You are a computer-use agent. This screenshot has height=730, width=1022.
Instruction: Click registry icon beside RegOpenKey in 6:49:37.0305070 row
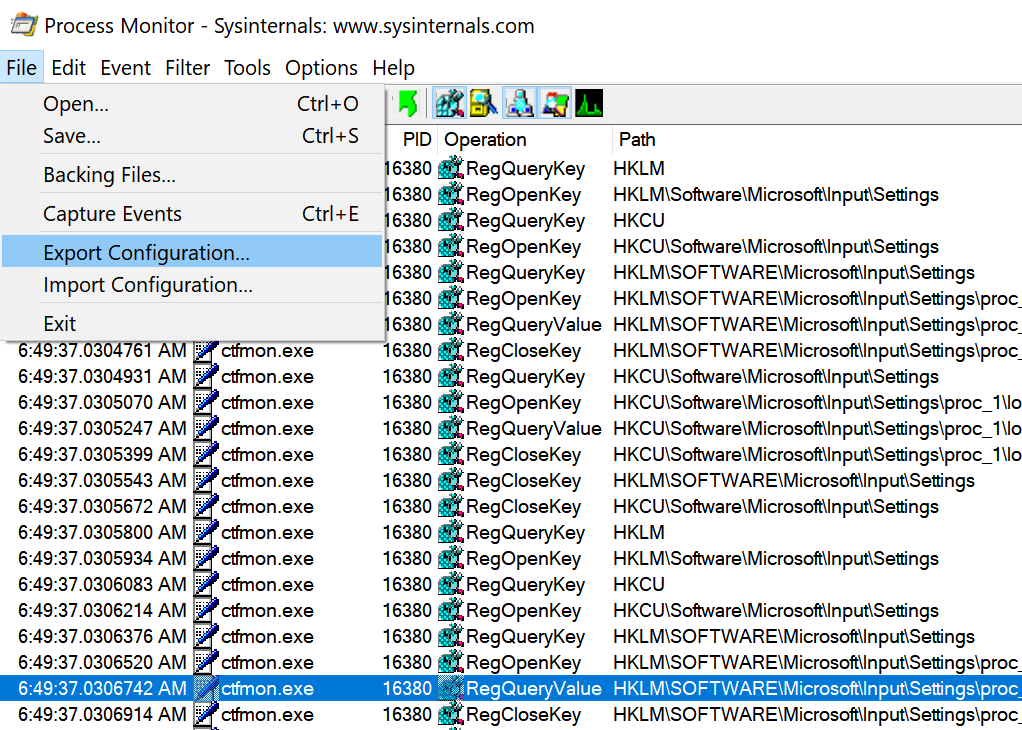(x=450, y=403)
